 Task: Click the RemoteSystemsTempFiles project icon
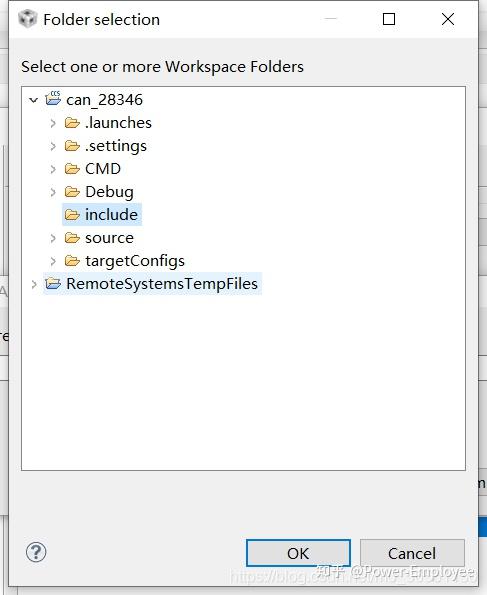tap(53, 283)
